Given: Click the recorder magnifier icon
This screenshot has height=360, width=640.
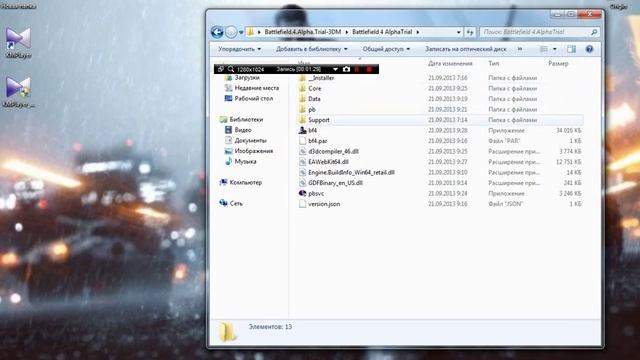Looking at the screenshot, I should point(231,69).
